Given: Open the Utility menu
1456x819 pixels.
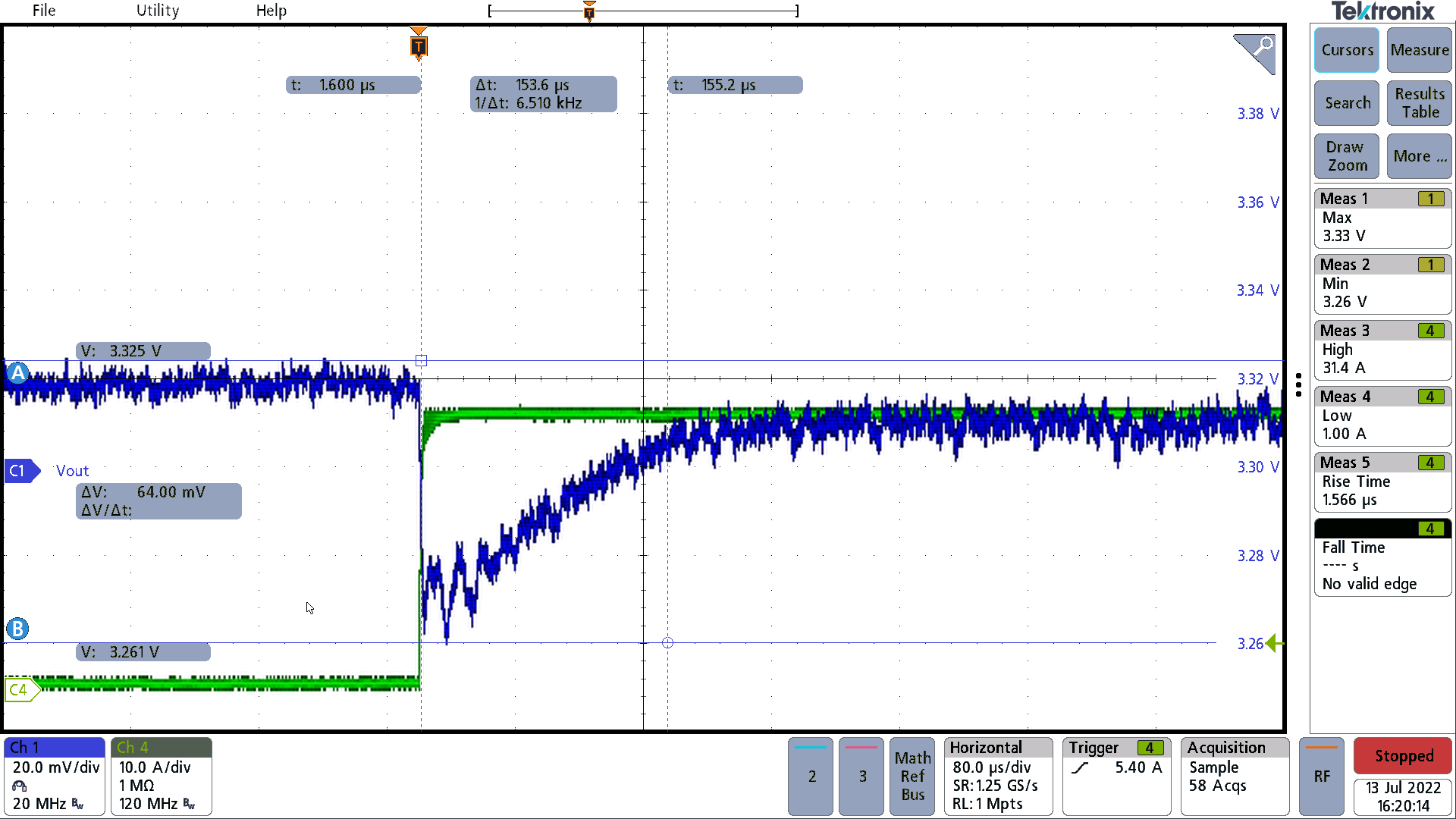Looking at the screenshot, I should pos(158,11).
